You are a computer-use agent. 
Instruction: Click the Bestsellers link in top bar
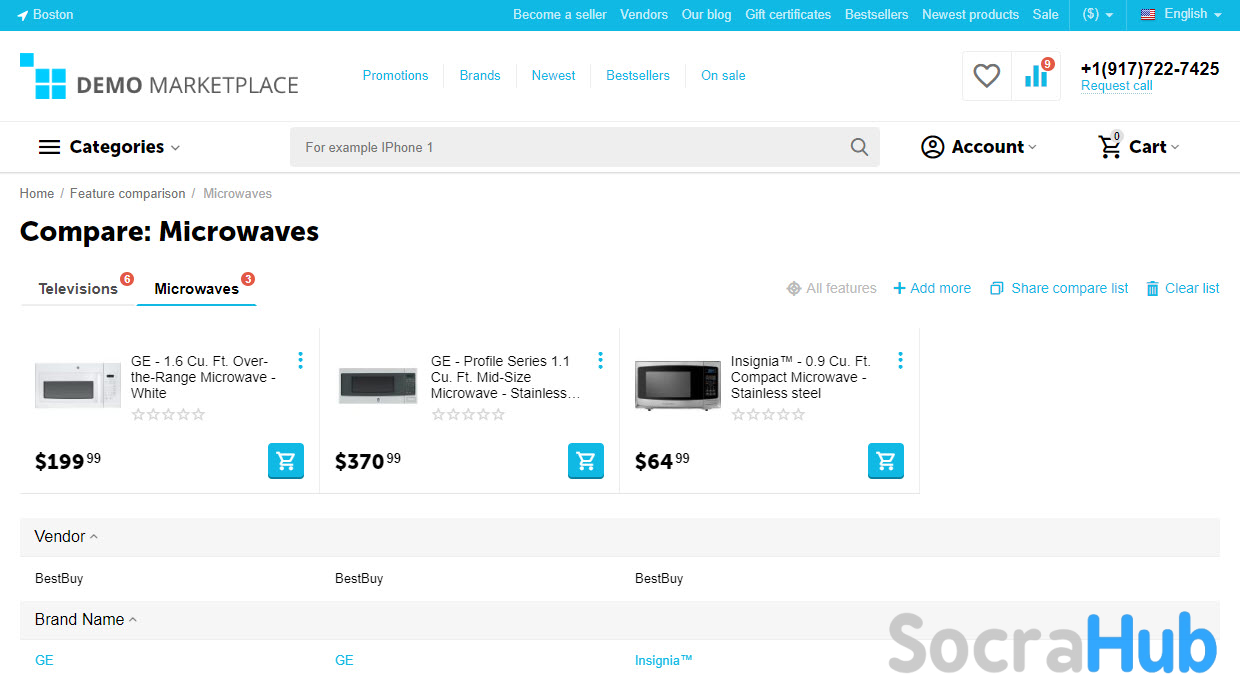tap(877, 15)
